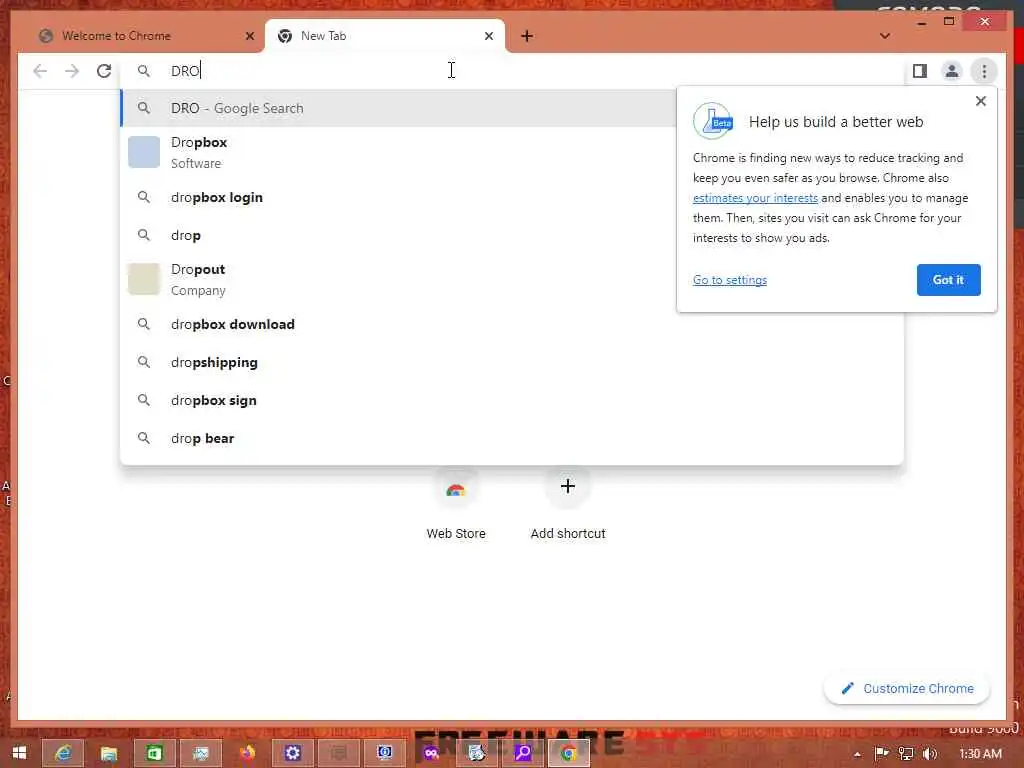Open the green store taskbar app
This screenshot has height=768, width=1024.
click(154, 753)
